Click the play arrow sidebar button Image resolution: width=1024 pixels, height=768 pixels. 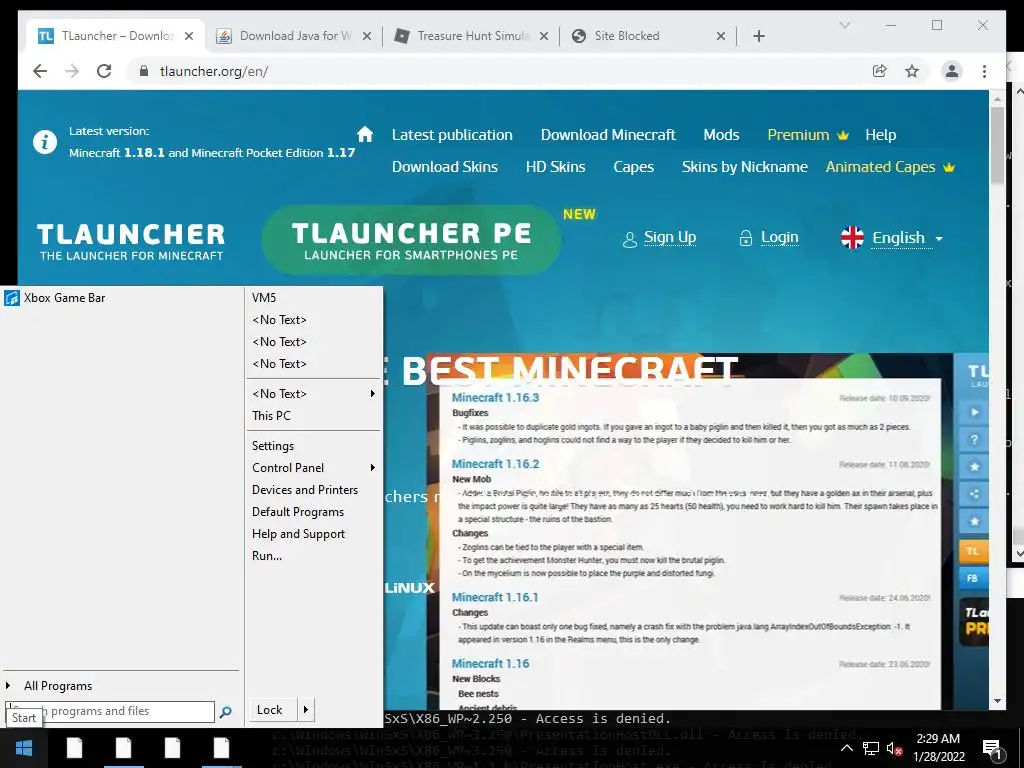[974, 412]
